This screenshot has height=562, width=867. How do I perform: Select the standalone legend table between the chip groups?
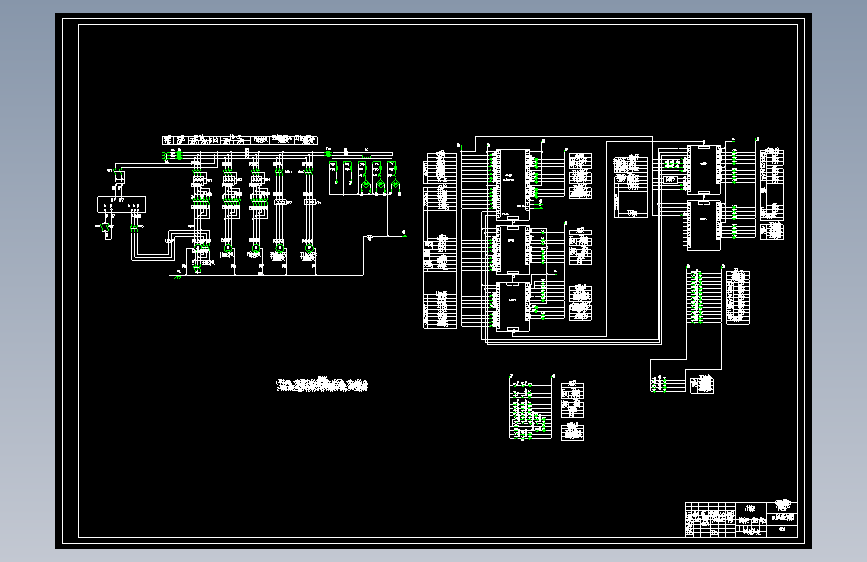(630, 186)
